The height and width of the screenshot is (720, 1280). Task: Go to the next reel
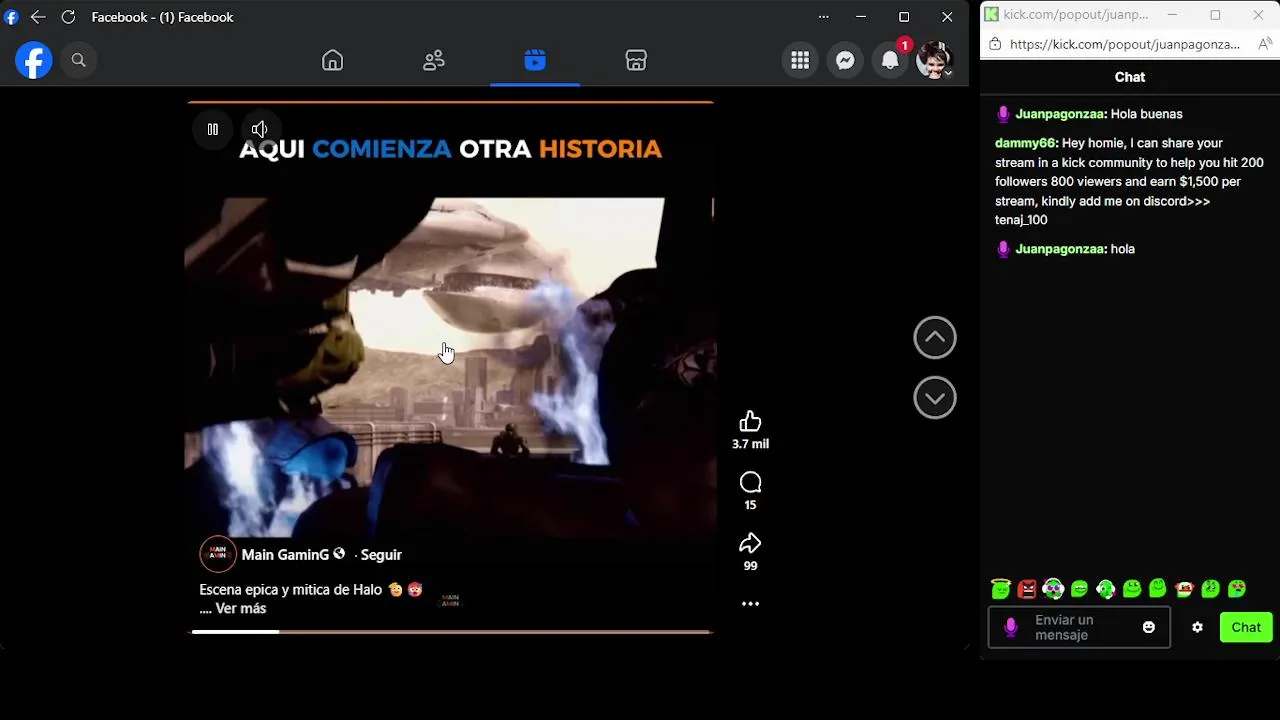935,398
